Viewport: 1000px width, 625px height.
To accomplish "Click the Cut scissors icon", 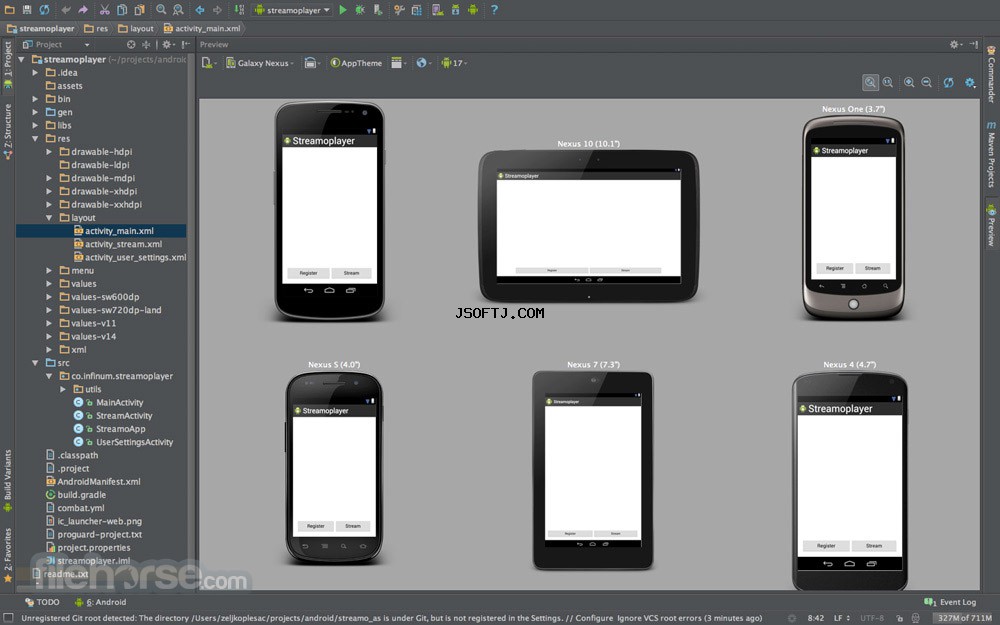I will [105, 10].
